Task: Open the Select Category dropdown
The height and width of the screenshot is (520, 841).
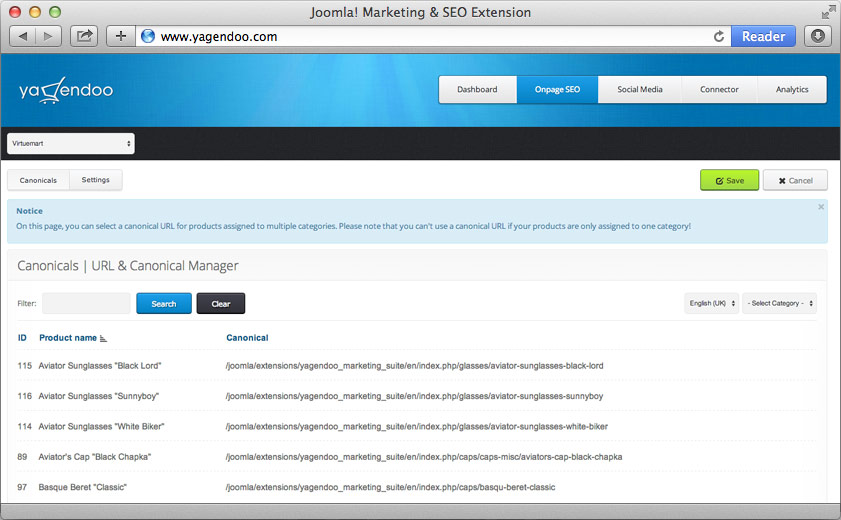Action: pos(780,303)
